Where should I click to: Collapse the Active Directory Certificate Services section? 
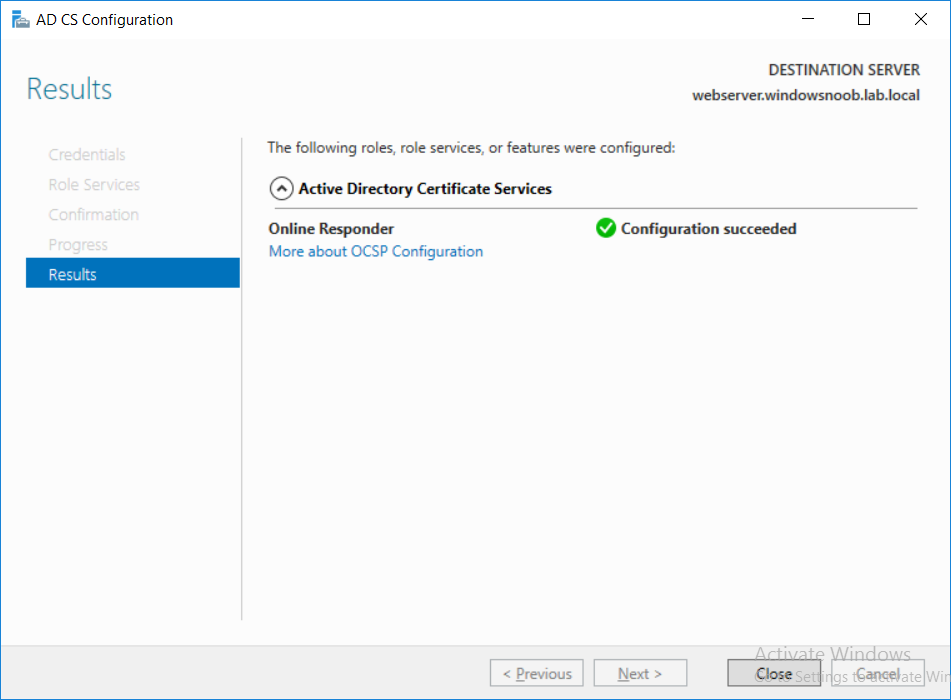coord(281,189)
